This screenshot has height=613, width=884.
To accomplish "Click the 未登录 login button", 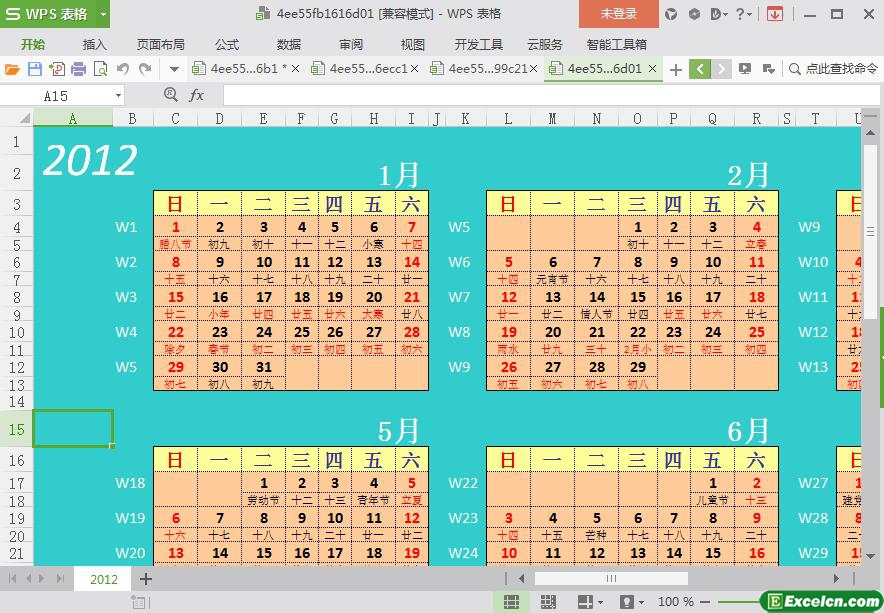I will [618, 14].
